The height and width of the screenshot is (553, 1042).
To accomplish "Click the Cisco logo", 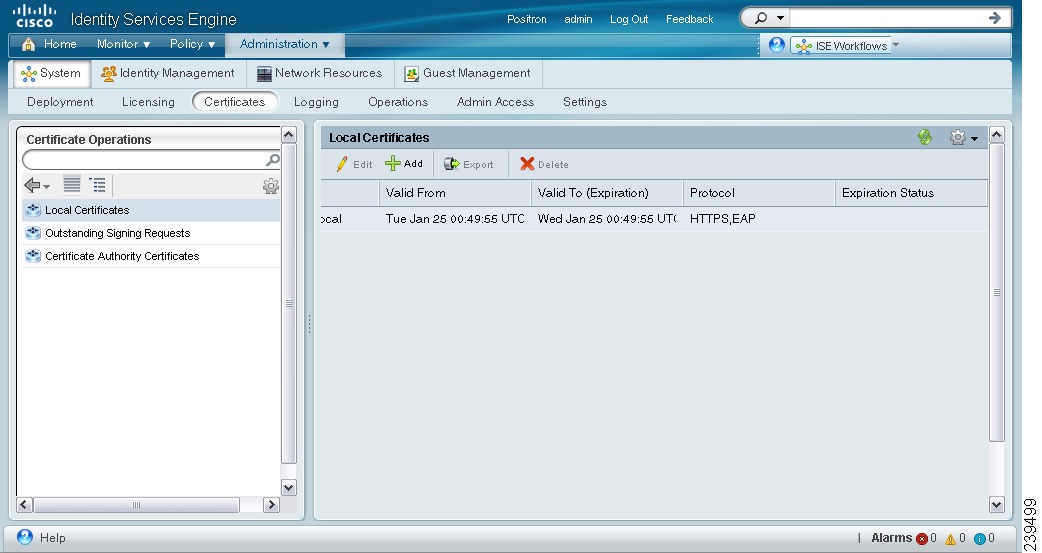I will [x=35, y=16].
